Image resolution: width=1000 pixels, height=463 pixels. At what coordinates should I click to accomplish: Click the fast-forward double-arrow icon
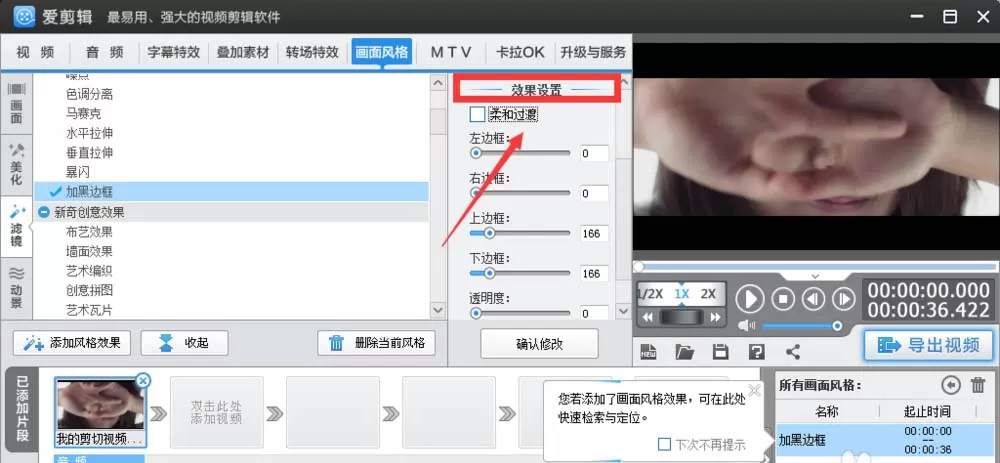tap(715, 317)
